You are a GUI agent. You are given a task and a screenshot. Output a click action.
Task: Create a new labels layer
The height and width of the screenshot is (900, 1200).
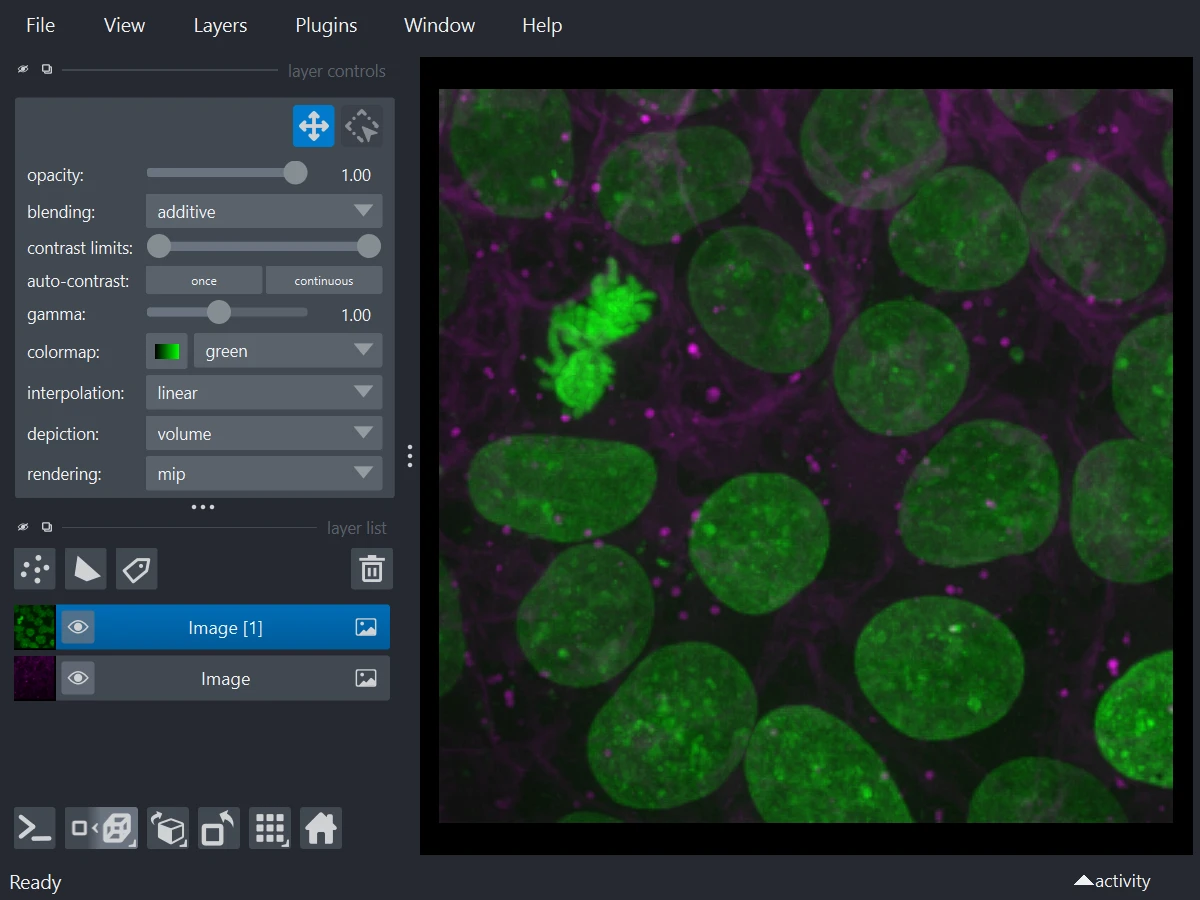pyautogui.click(x=137, y=569)
